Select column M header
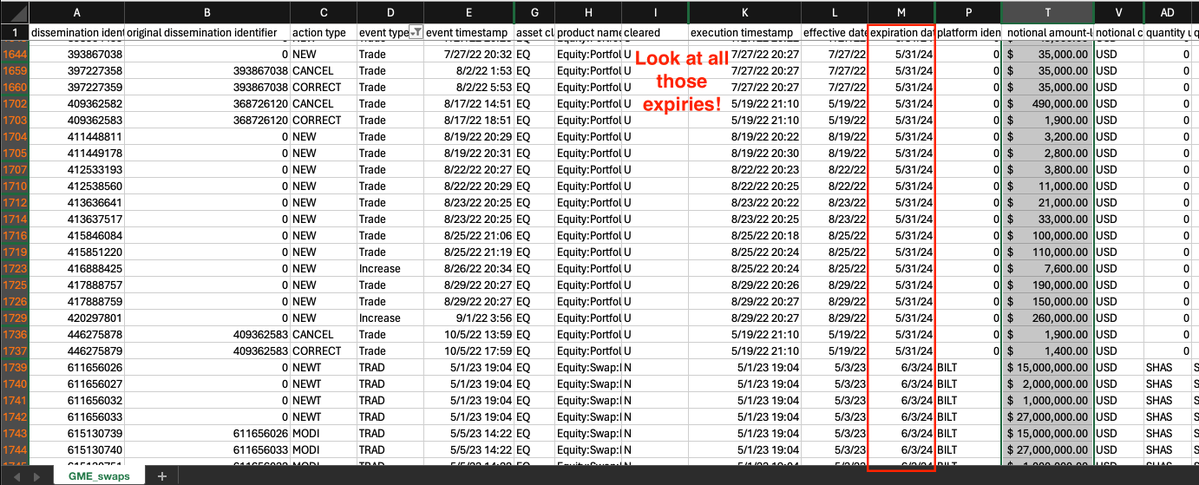1199x485 pixels. pyautogui.click(x=901, y=11)
